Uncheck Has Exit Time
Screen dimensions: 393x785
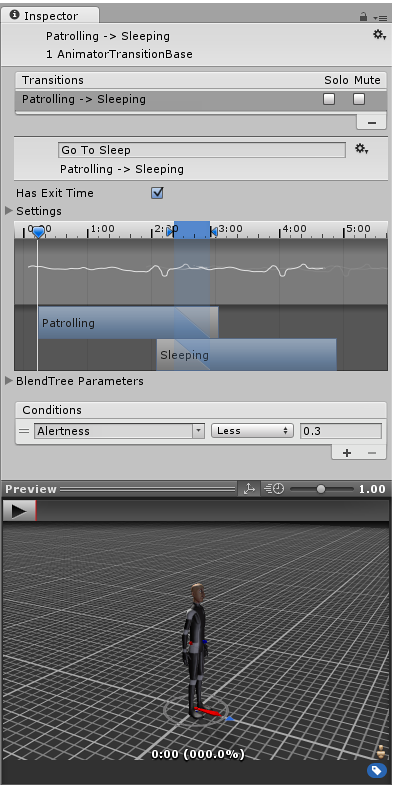(x=157, y=193)
